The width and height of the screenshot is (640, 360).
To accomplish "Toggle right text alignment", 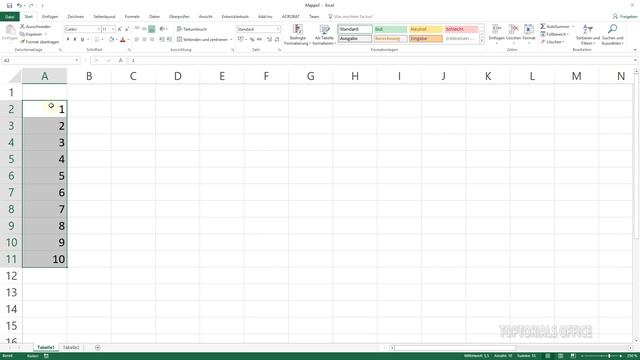I will (x=151, y=40).
